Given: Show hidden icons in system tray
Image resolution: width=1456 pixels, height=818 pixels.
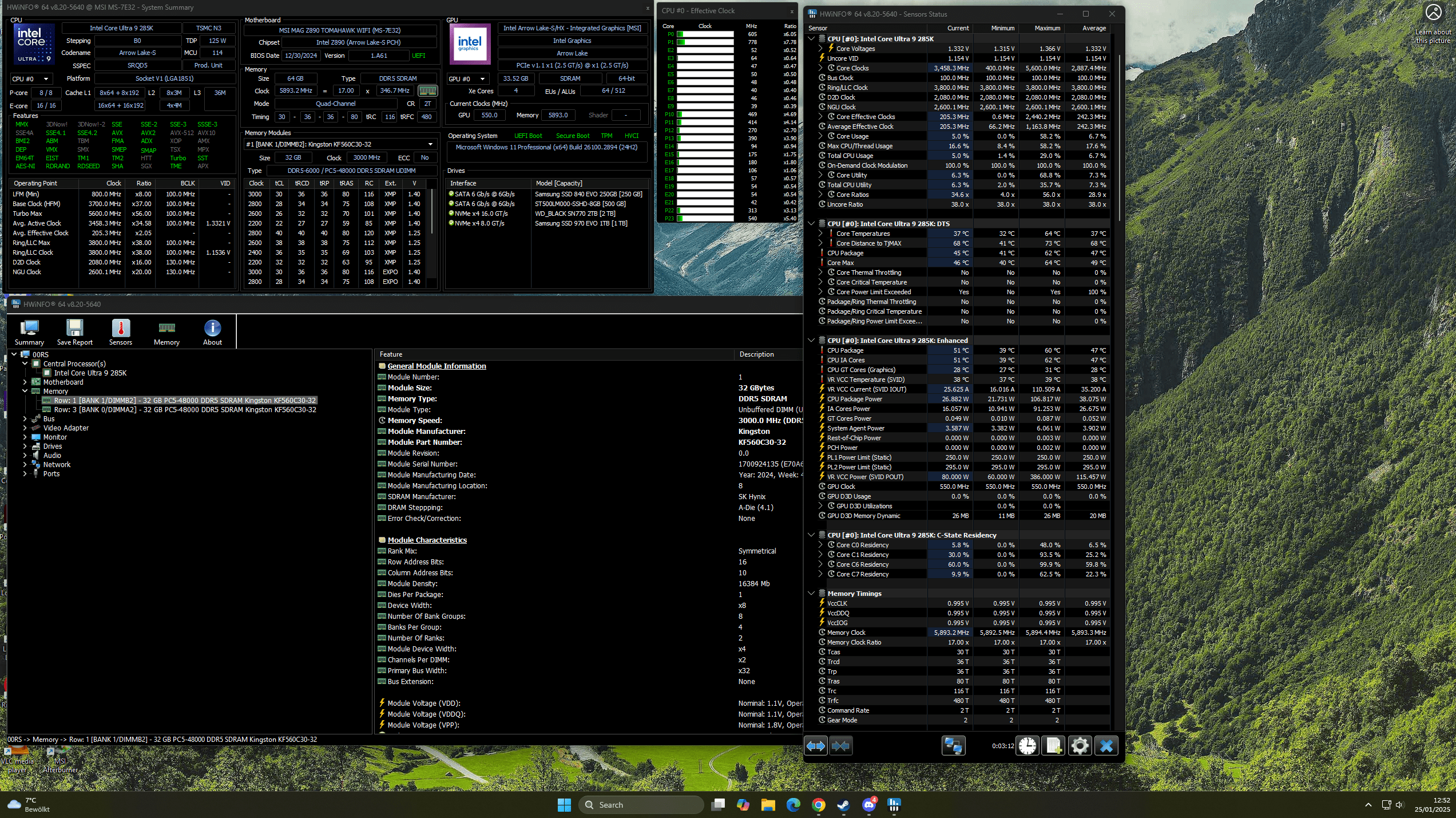Looking at the screenshot, I should (1368, 805).
